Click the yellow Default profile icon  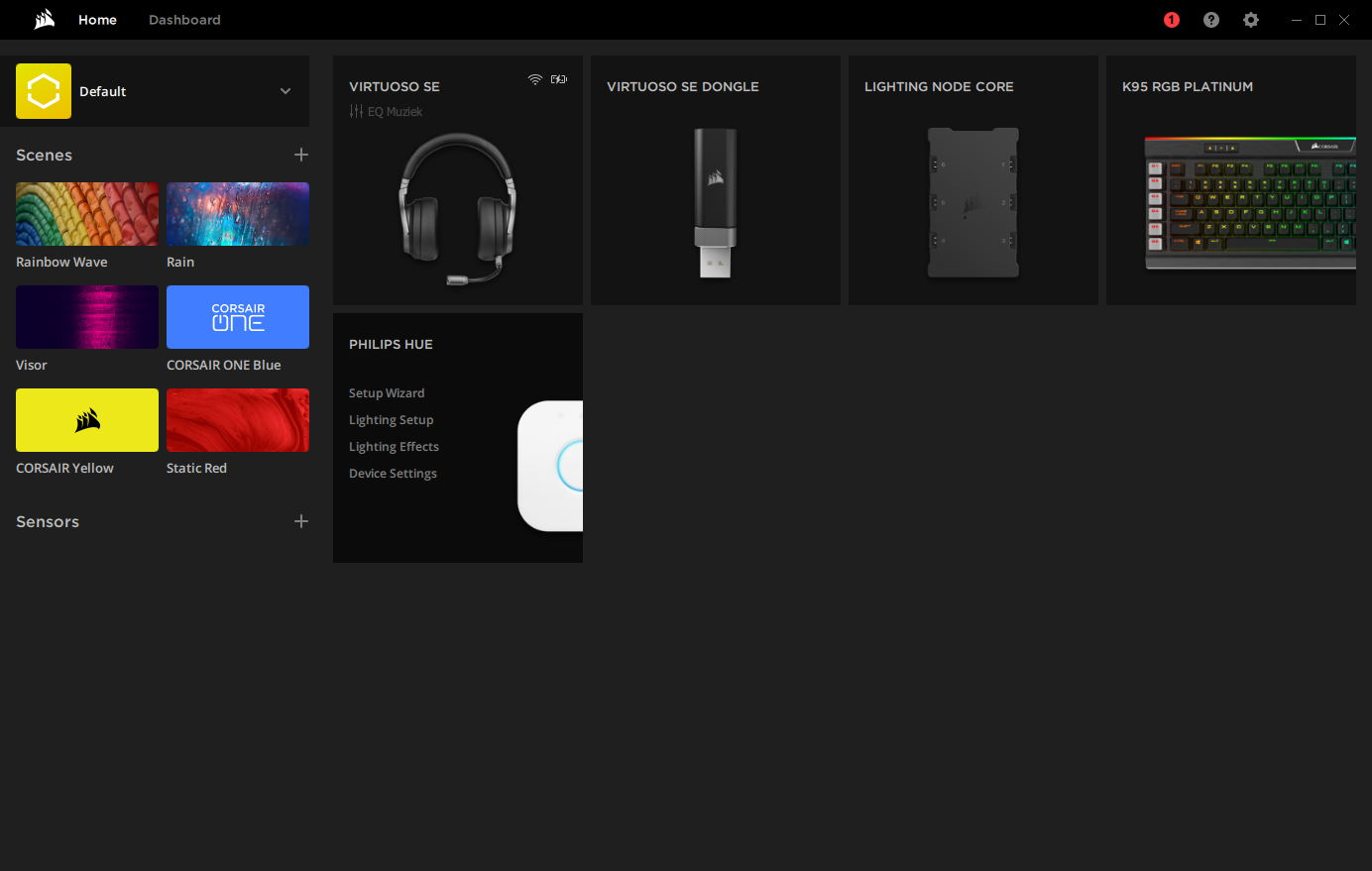click(44, 91)
